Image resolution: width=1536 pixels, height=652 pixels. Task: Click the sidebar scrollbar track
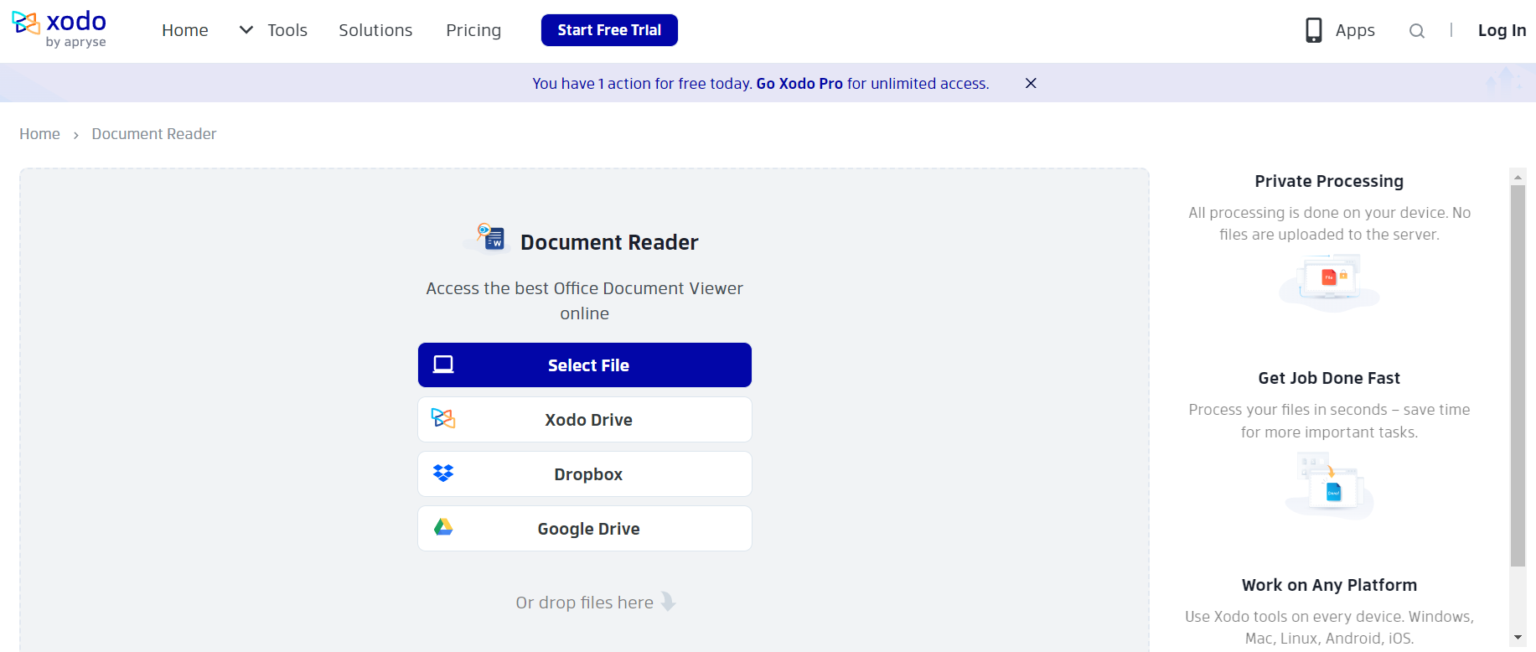tap(1518, 400)
